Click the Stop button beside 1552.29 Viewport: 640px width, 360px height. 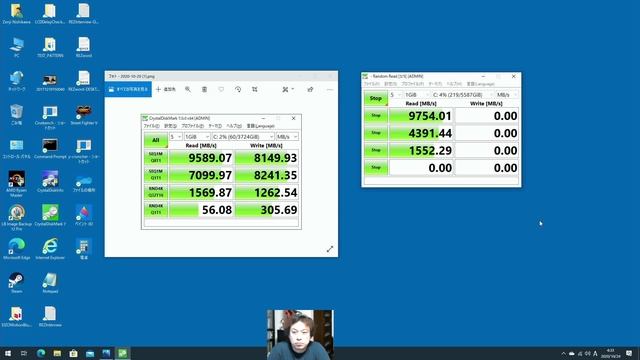point(376,150)
